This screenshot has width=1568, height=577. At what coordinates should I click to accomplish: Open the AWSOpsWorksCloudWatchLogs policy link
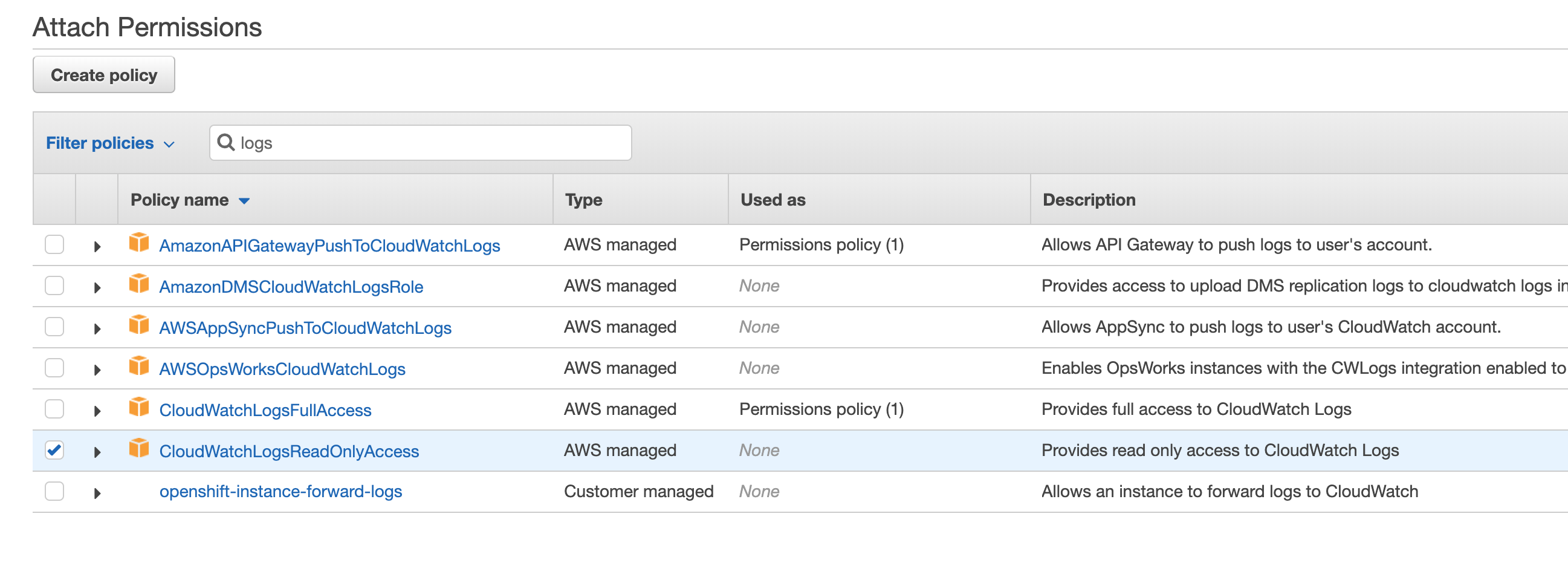coord(282,368)
